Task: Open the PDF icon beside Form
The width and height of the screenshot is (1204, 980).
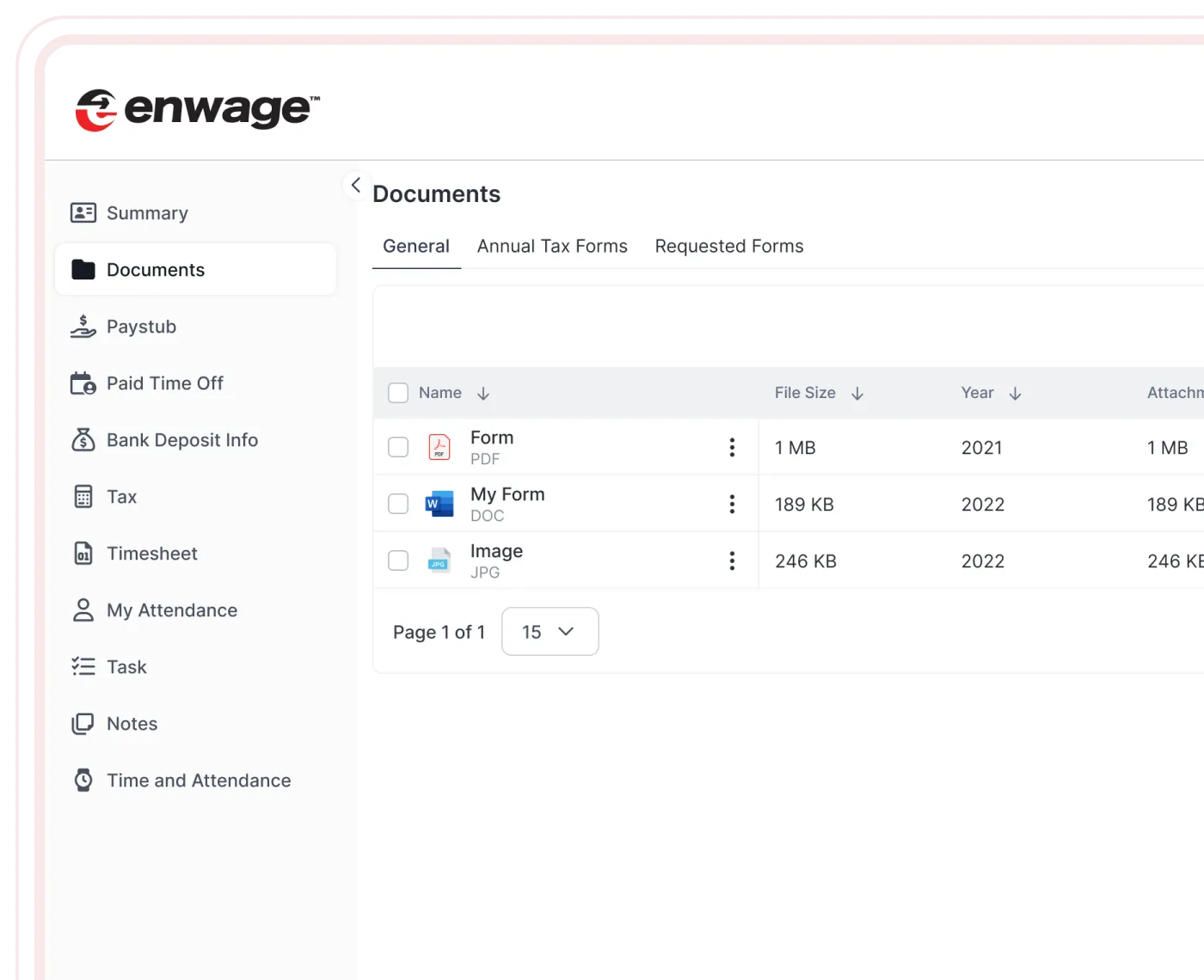Action: click(439, 446)
